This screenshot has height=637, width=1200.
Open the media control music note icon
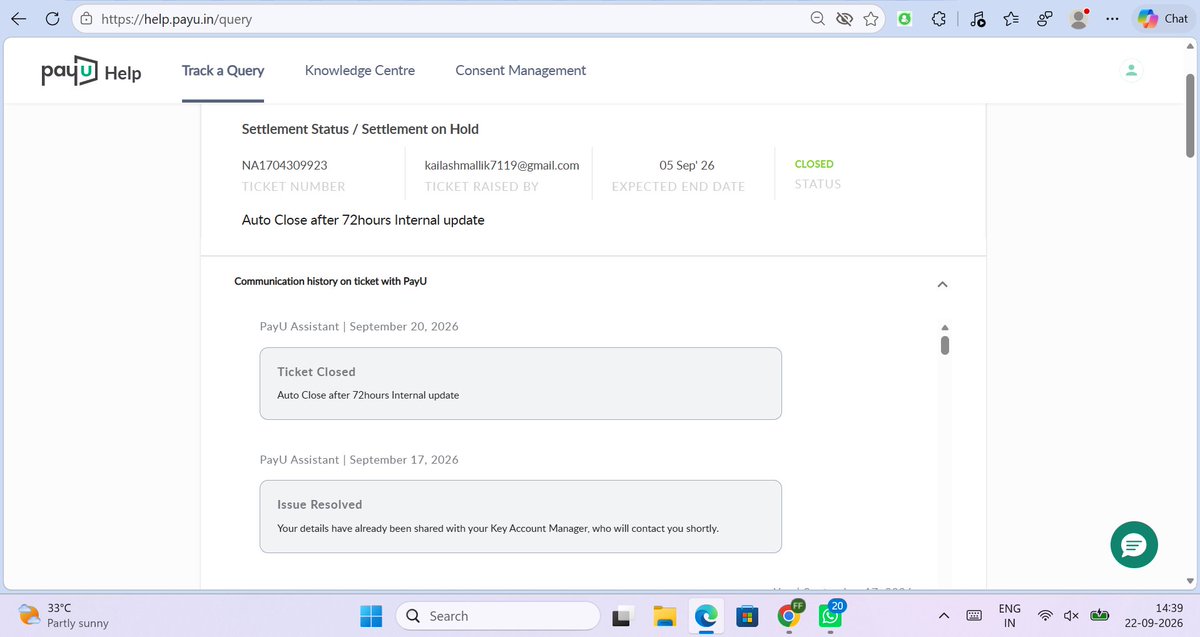coord(978,18)
